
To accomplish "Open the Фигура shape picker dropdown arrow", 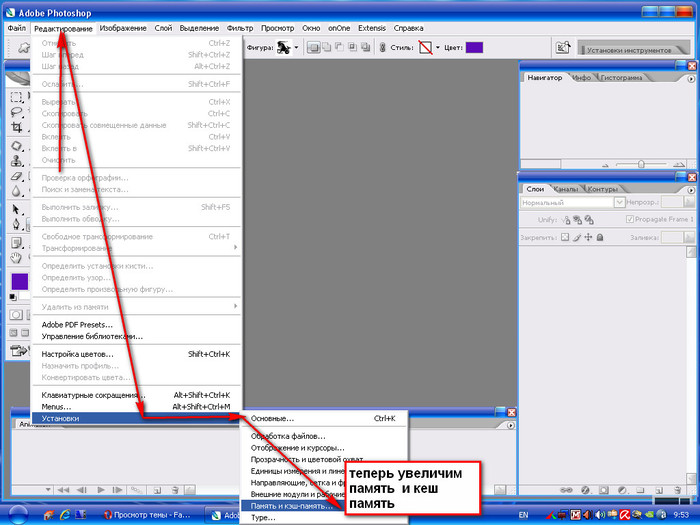I will tap(296, 47).
